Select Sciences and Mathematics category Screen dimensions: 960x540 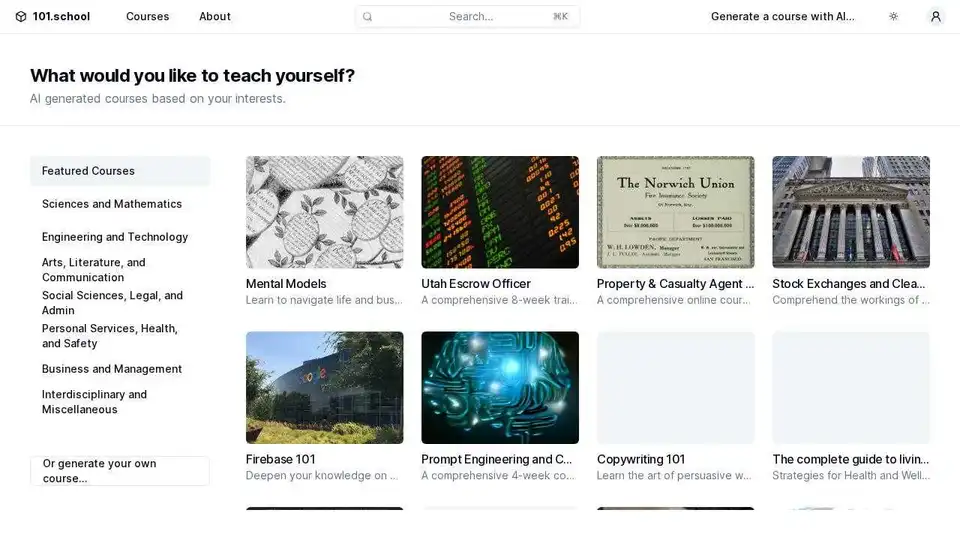(x=112, y=204)
